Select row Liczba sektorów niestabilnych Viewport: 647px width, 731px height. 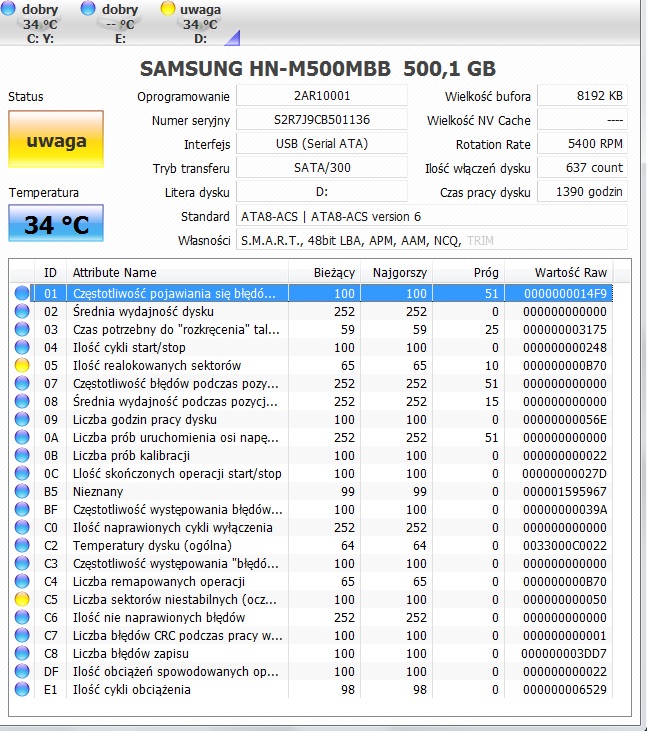pyautogui.click(x=311, y=599)
